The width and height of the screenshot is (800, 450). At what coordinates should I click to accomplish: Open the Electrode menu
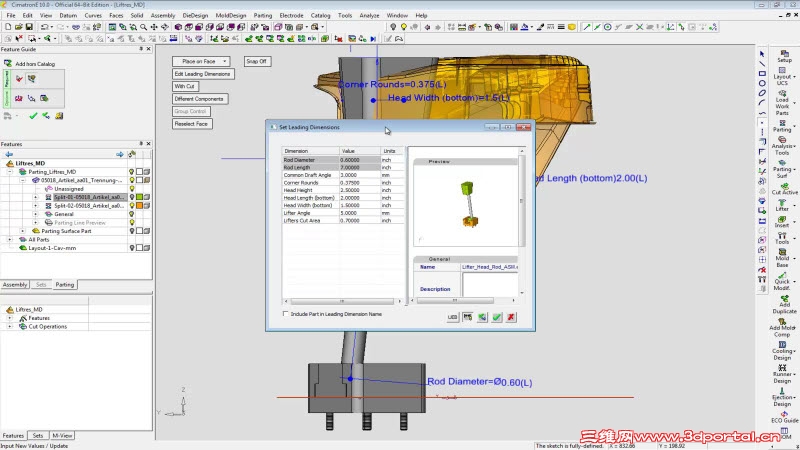click(x=291, y=15)
